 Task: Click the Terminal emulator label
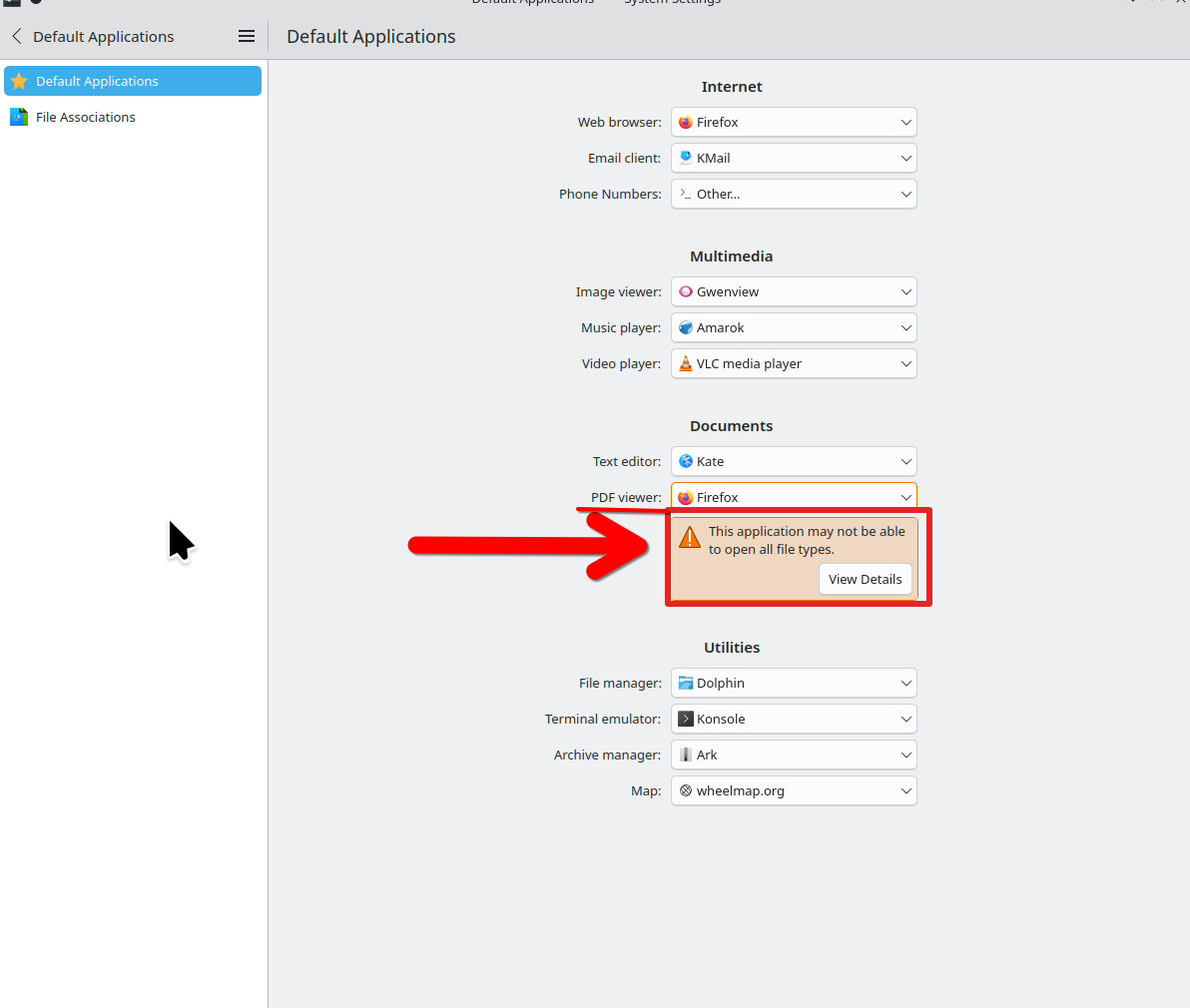[x=603, y=719]
